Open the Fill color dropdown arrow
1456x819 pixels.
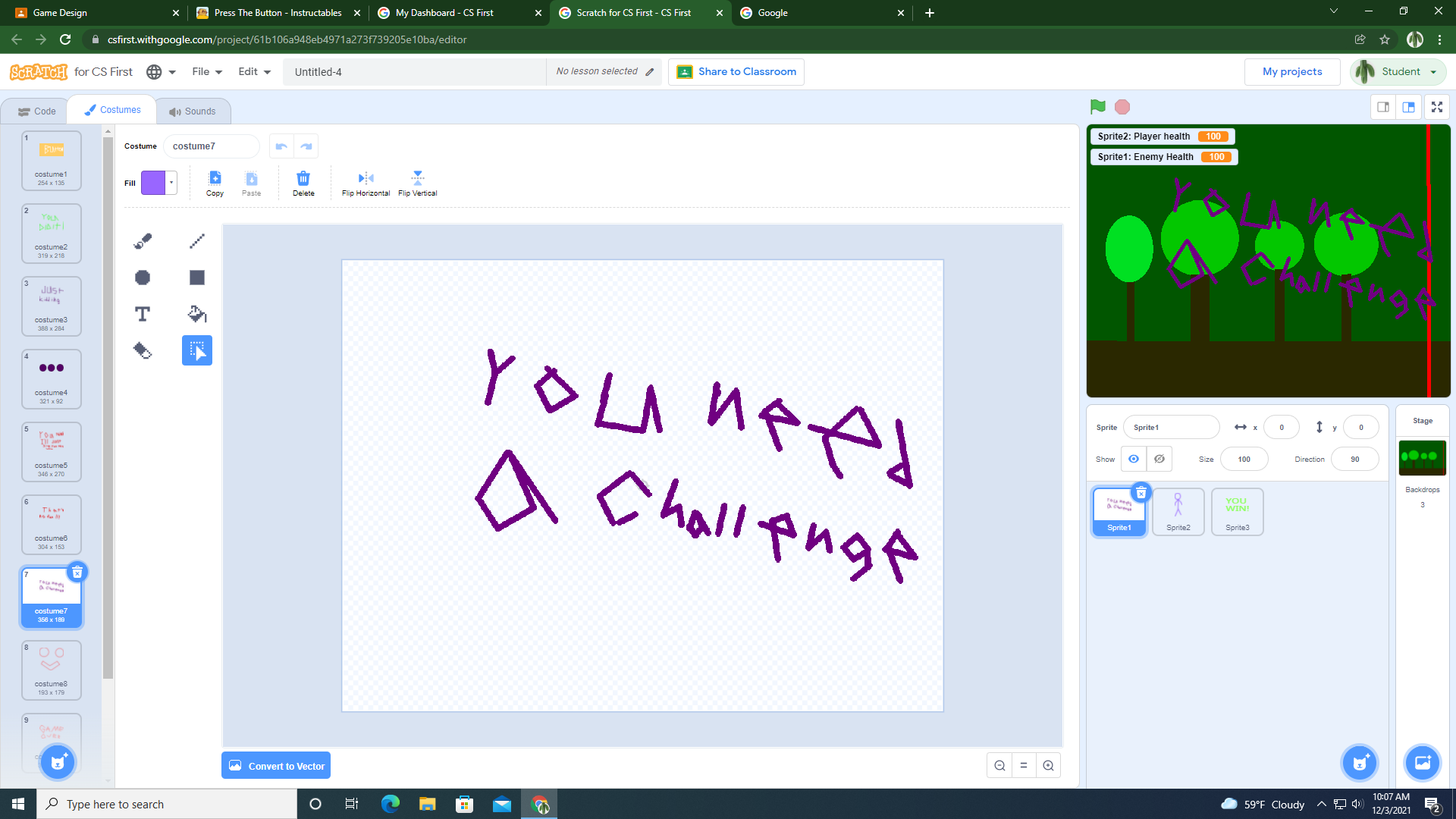pos(170,182)
